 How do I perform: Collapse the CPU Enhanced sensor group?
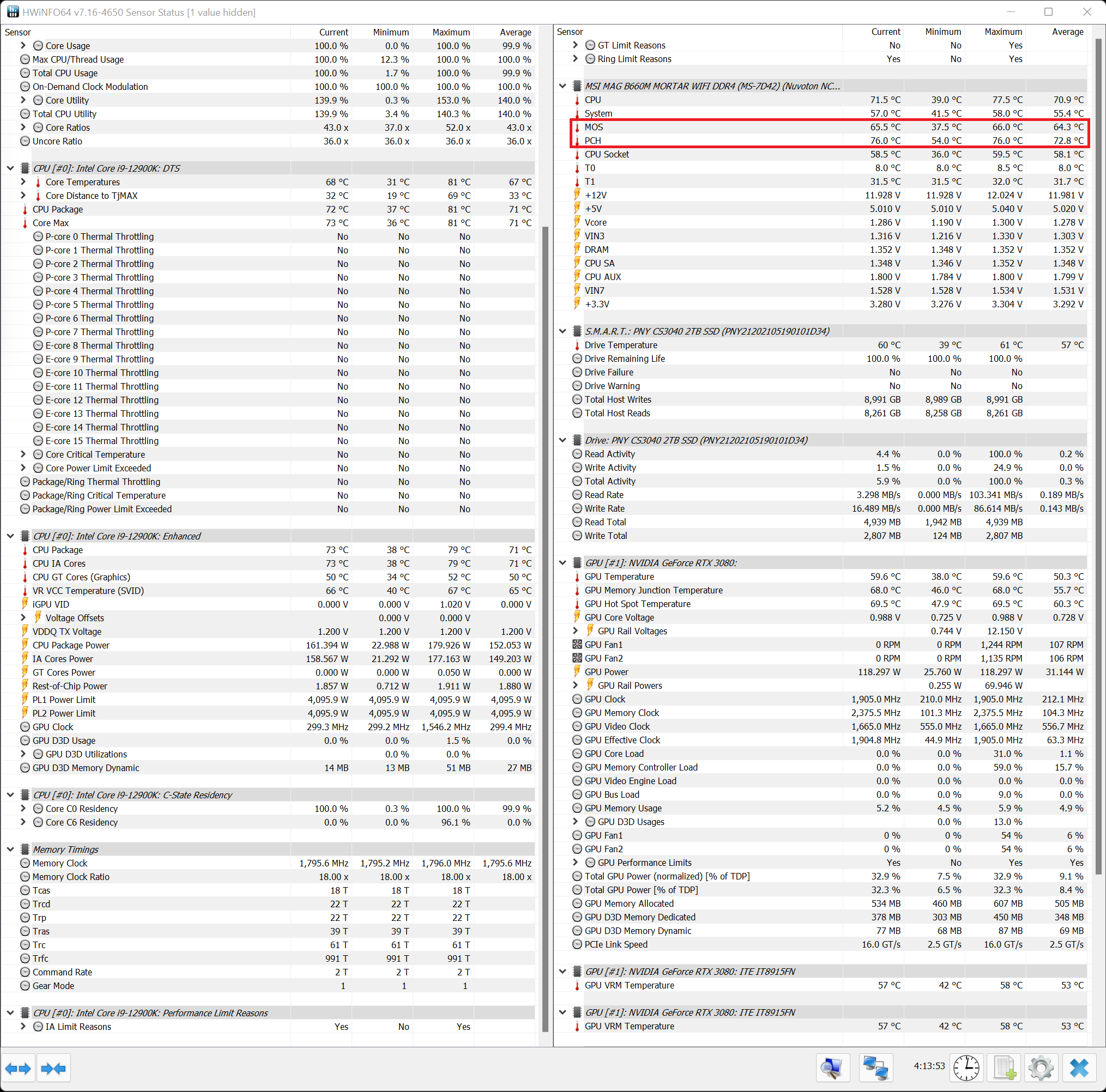tap(10, 536)
